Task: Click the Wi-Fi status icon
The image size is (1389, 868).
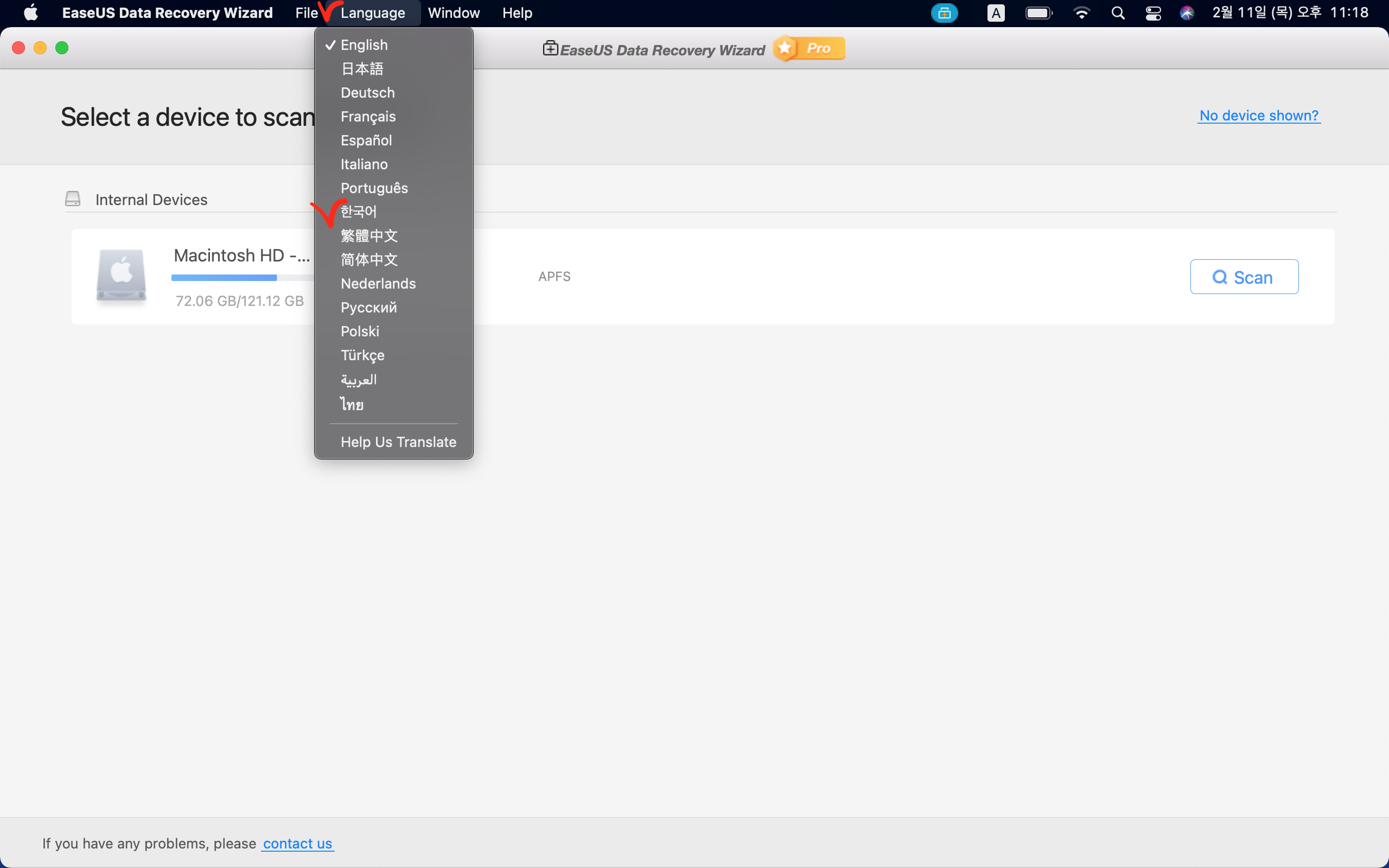Action: 1081,12
